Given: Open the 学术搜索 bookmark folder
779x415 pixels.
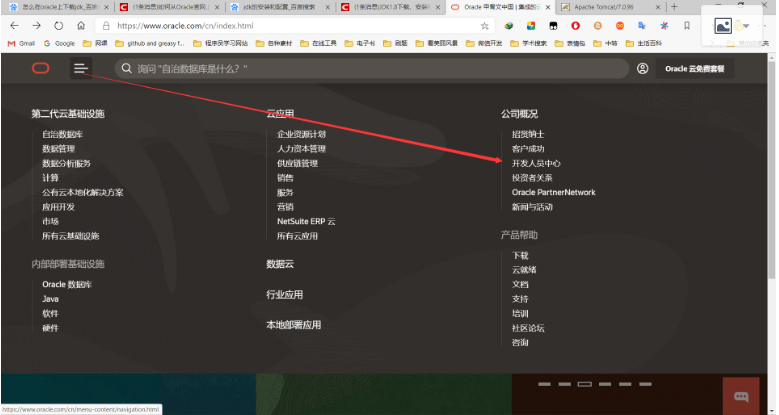Looking at the screenshot, I should click(x=529, y=43).
